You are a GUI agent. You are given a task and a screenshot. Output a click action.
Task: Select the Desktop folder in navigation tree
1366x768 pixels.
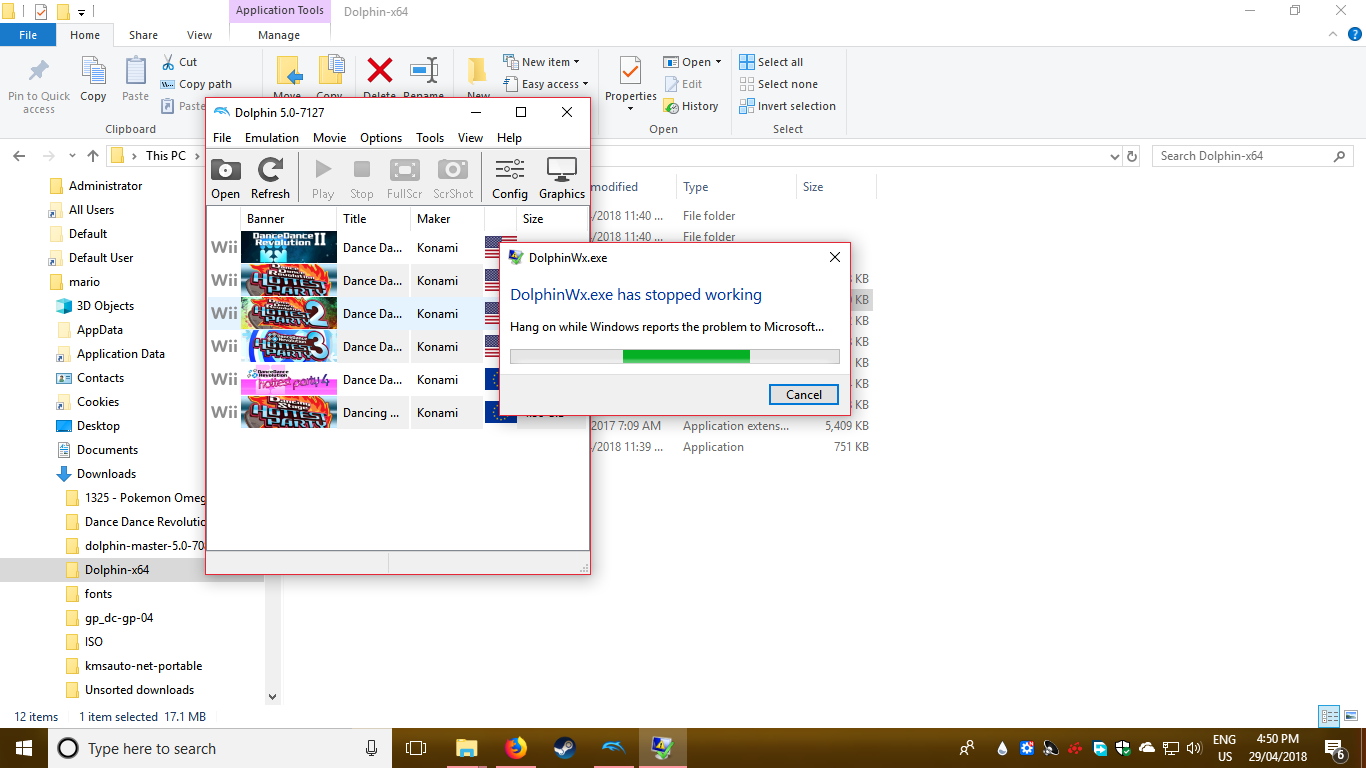[x=98, y=426]
